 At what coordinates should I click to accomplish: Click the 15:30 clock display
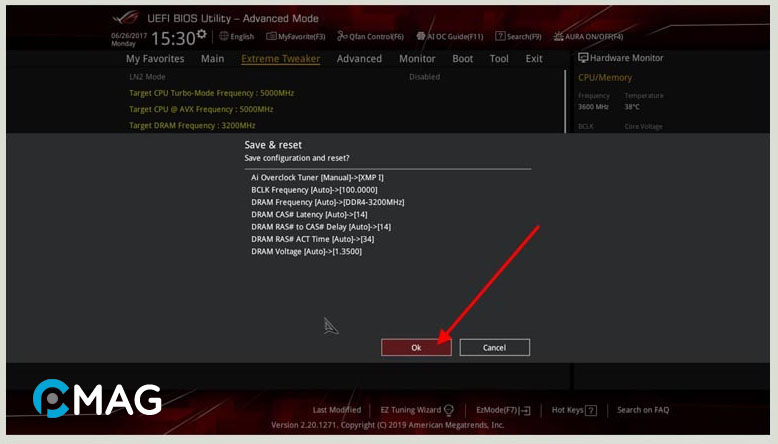click(x=173, y=38)
